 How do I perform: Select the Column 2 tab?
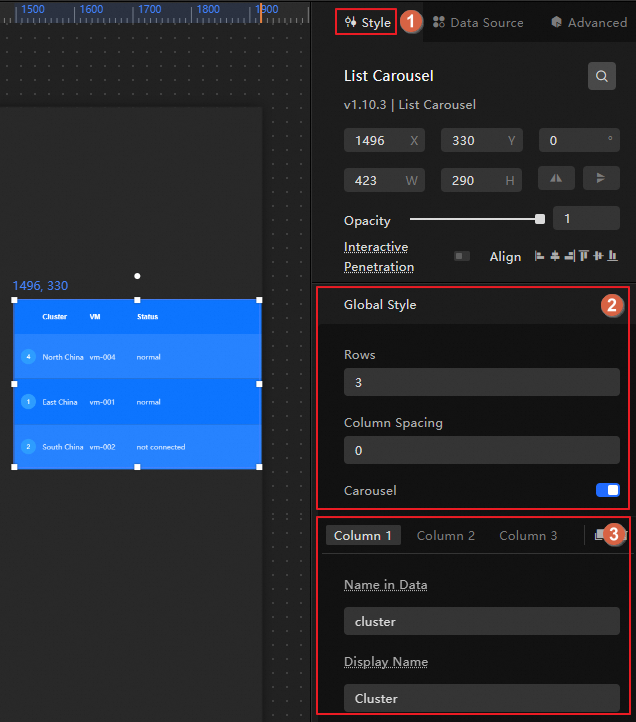point(445,536)
